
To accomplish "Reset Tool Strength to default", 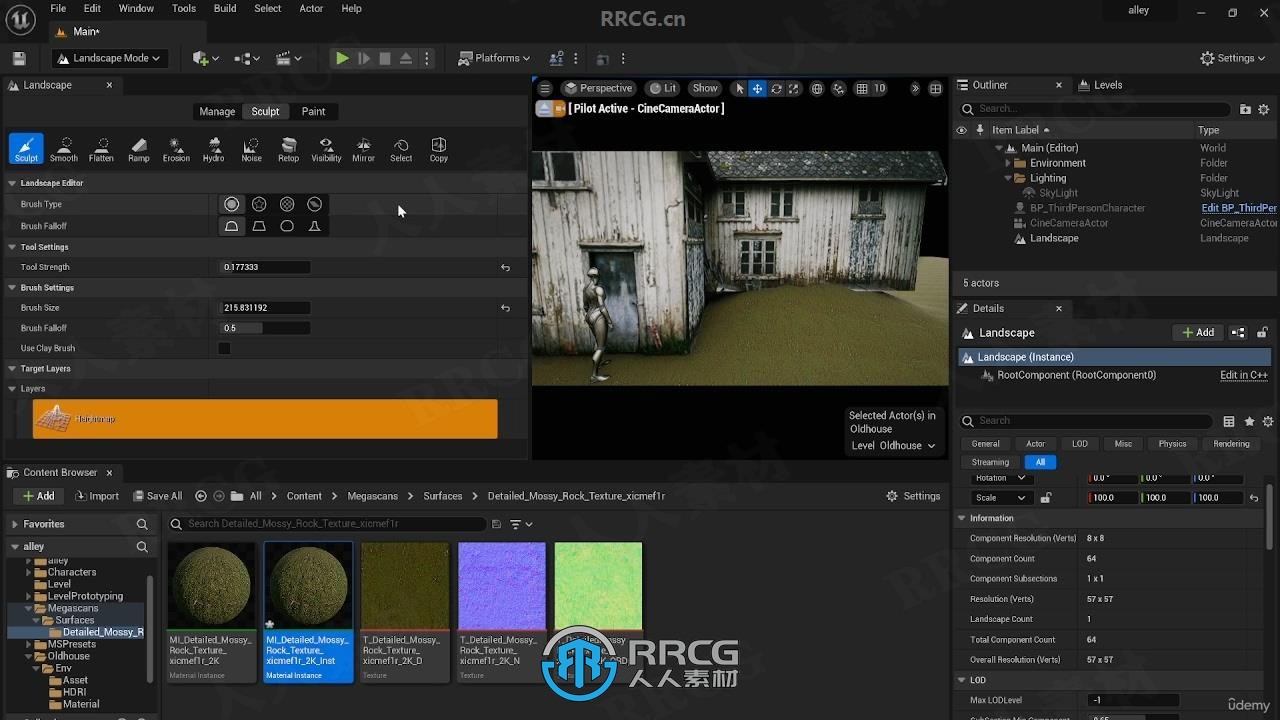I will [505, 267].
